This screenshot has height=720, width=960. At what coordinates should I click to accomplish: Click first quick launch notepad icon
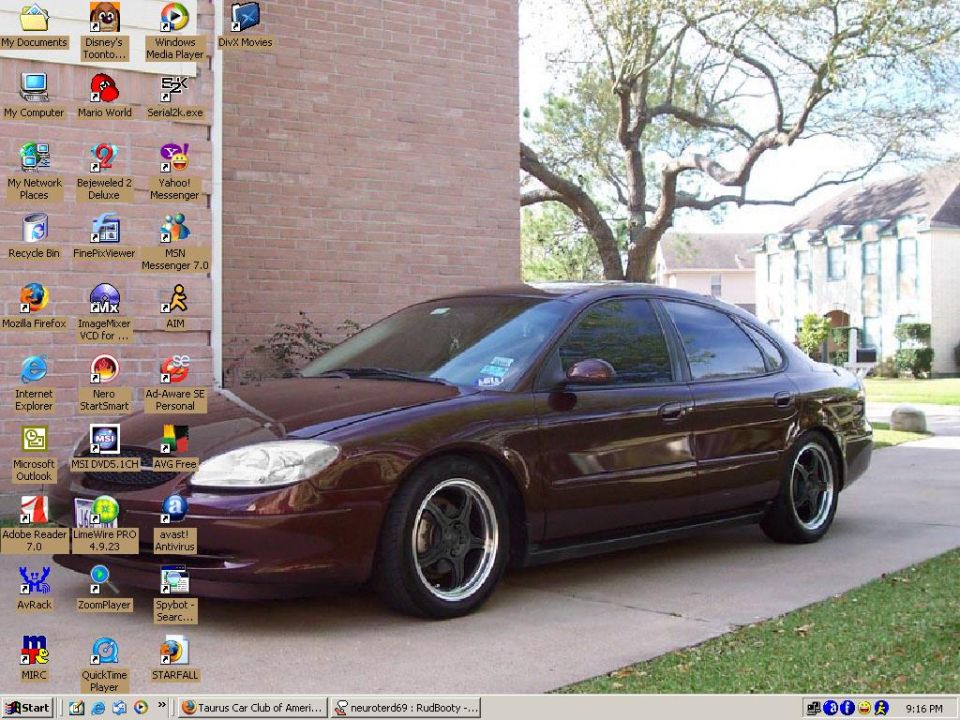coord(77,708)
